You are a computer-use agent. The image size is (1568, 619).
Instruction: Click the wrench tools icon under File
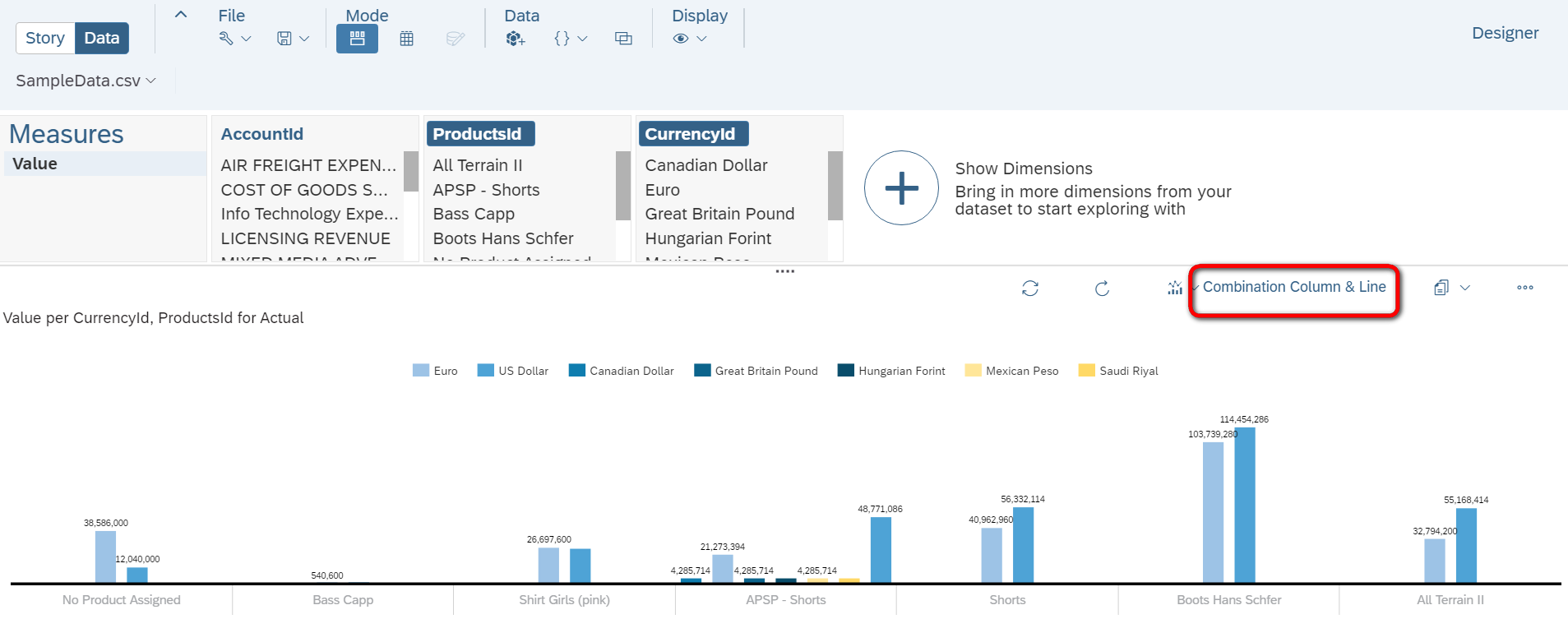point(226,38)
